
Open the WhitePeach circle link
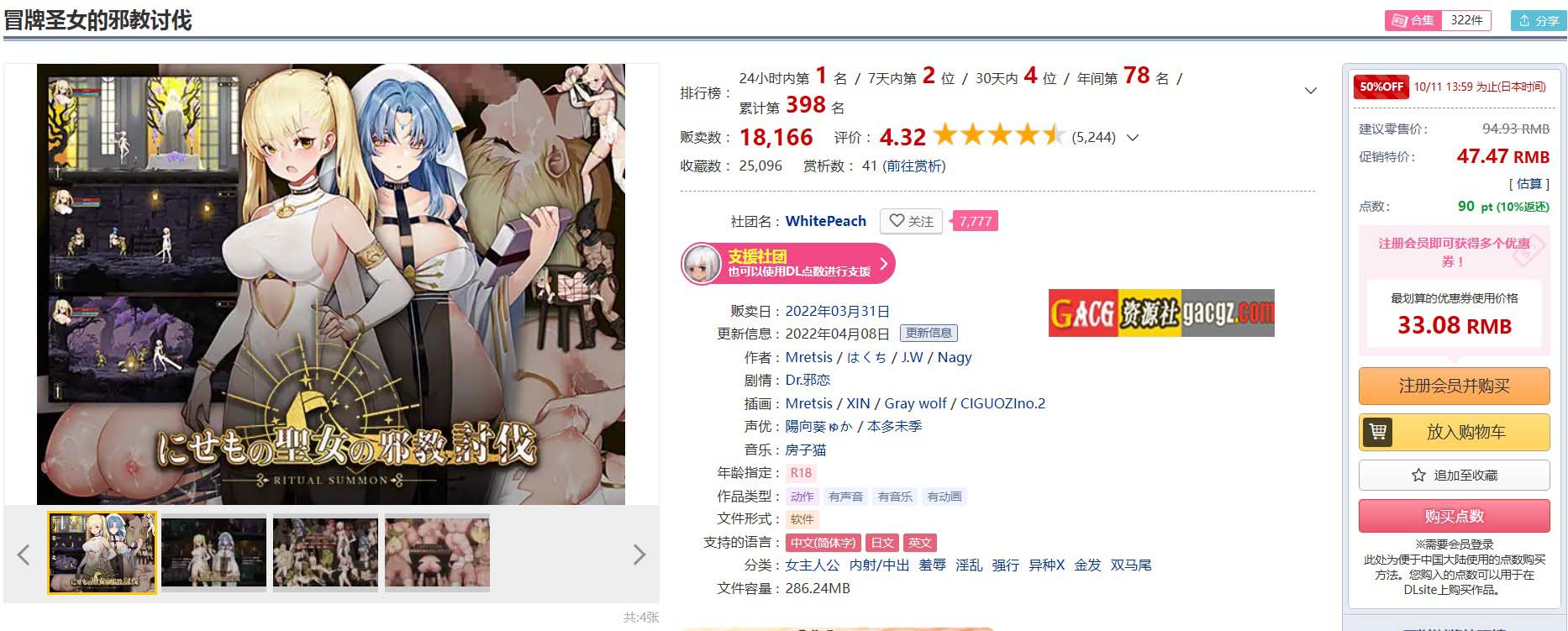(825, 221)
